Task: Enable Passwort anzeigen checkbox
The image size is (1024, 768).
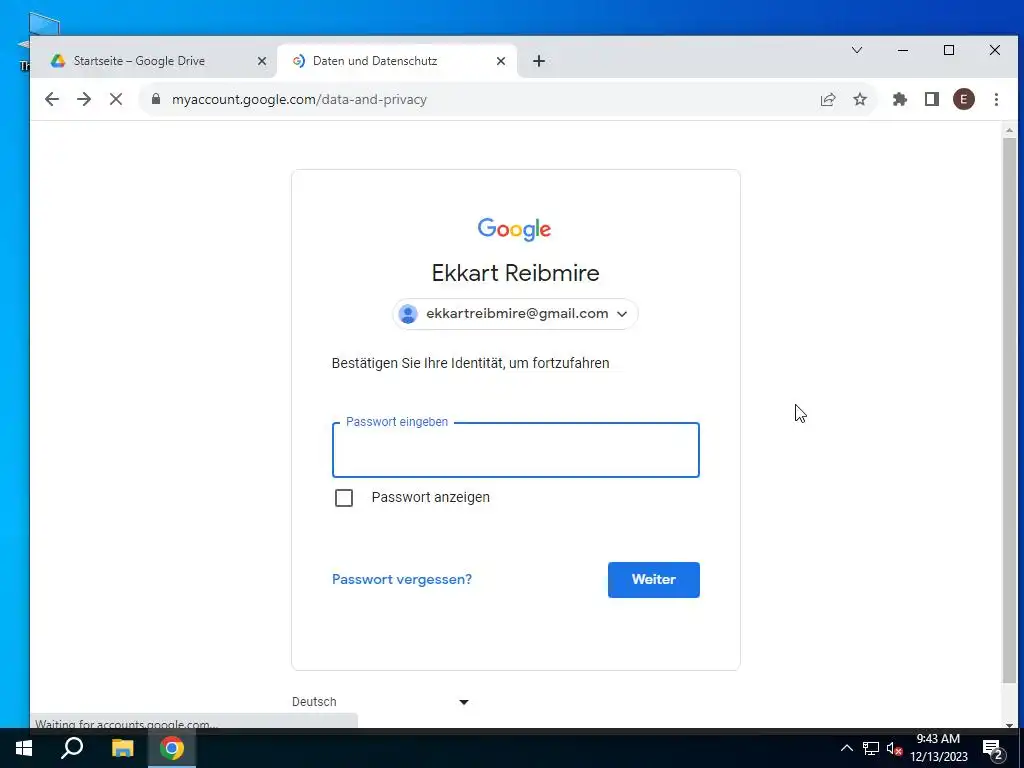Action: (x=344, y=498)
